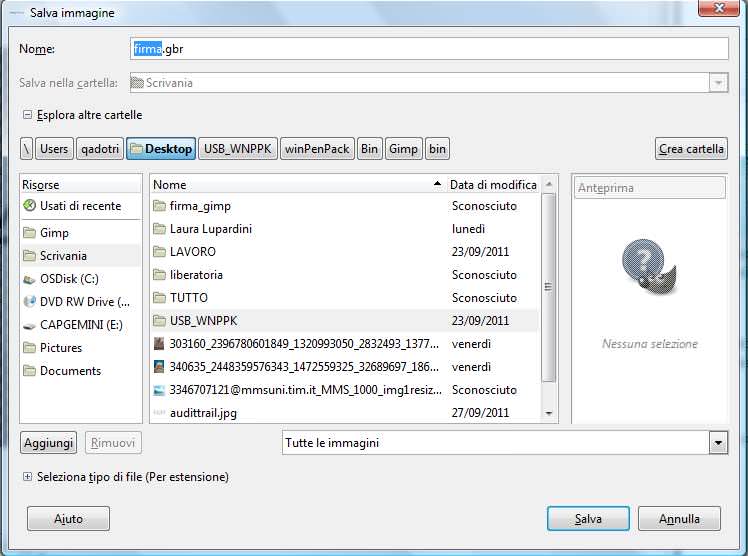Open the Salva nella cartella dropdown

(x=718, y=83)
